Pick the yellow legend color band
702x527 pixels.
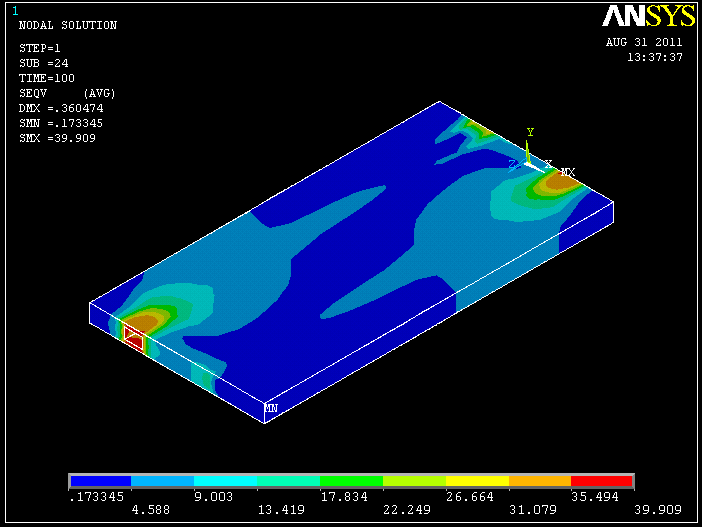point(477,481)
